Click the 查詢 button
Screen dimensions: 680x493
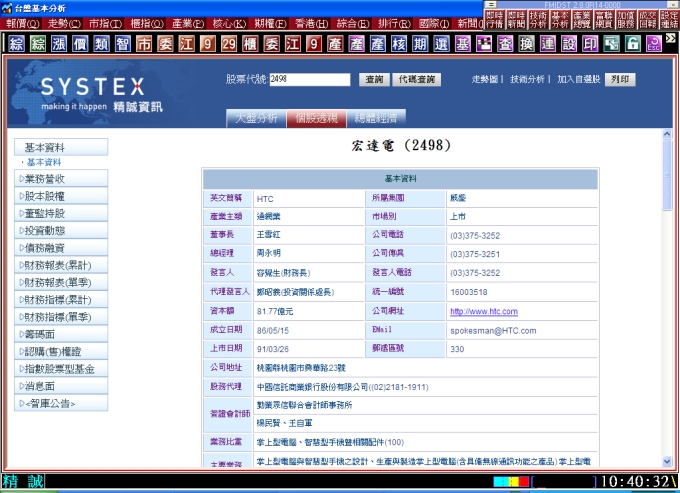[x=374, y=79]
